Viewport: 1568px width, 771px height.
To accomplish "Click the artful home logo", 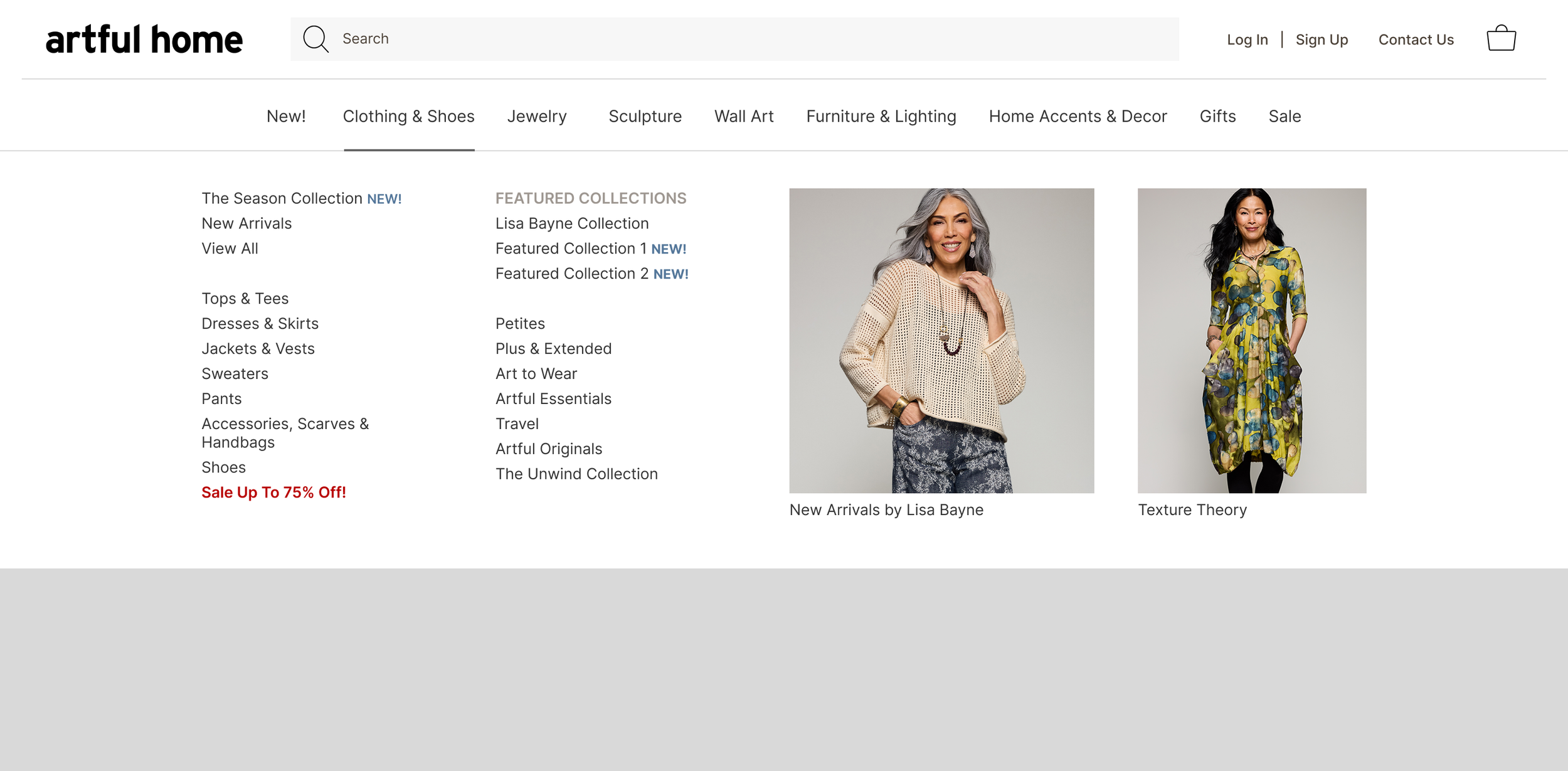I will coord(143,39).
